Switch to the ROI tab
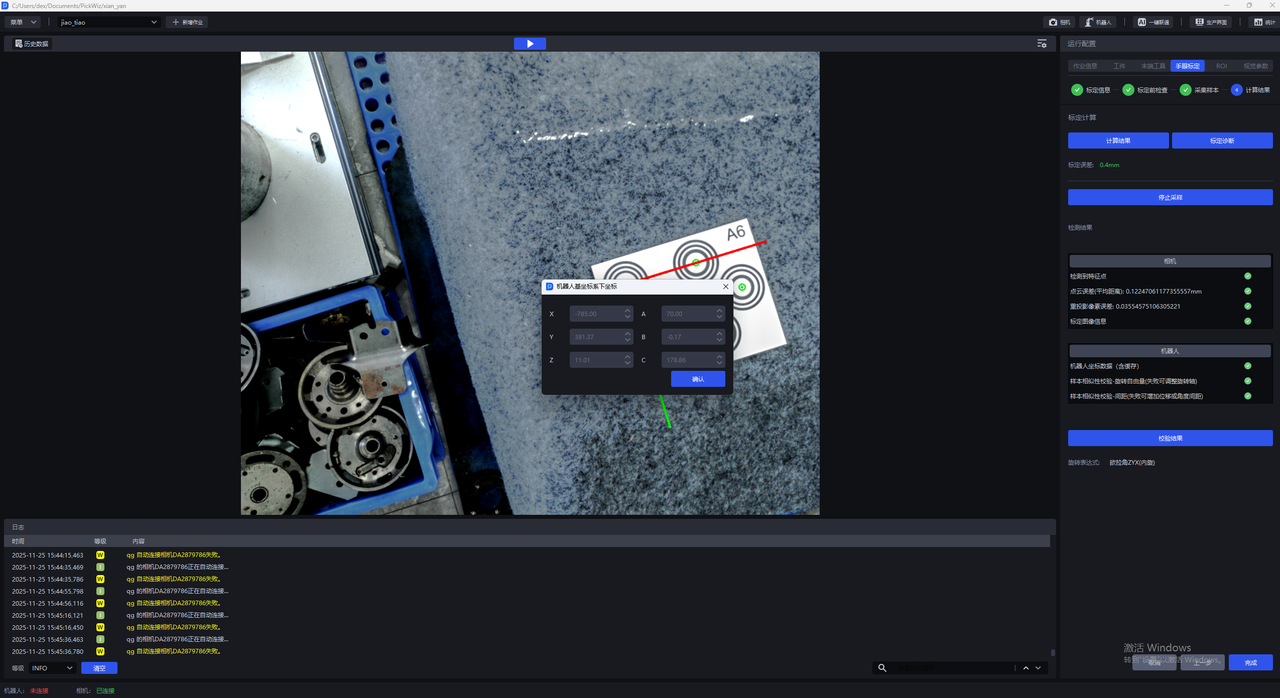1280x698 pixels. (1221, 66)
